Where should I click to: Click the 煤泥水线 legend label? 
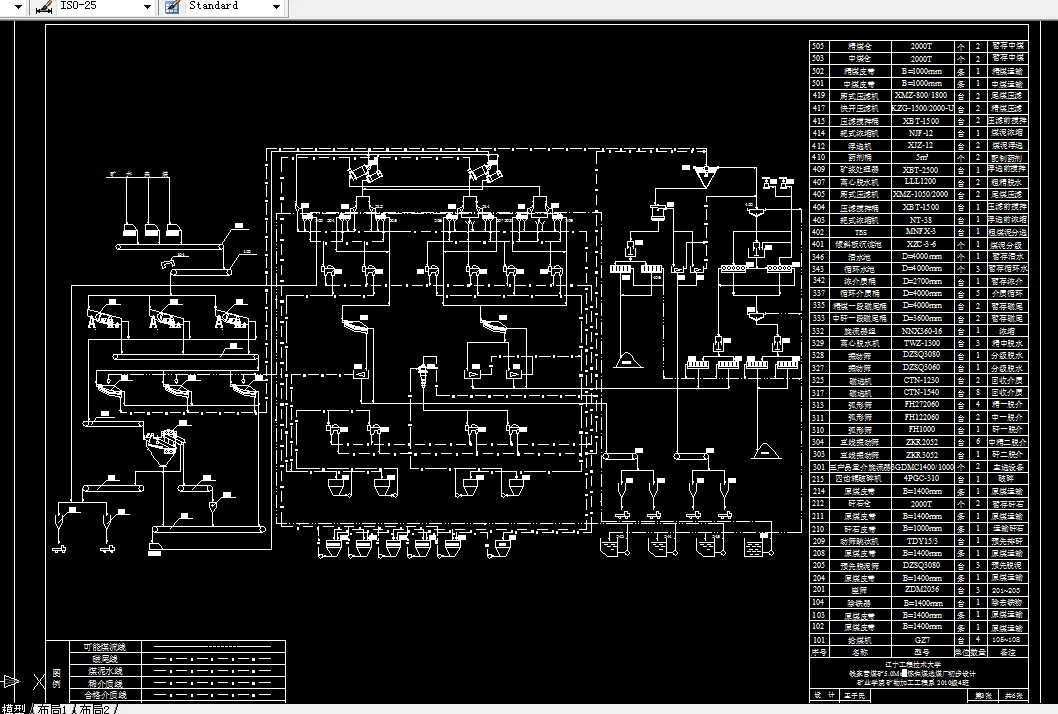pyautogui.click(x=105, y=671)
